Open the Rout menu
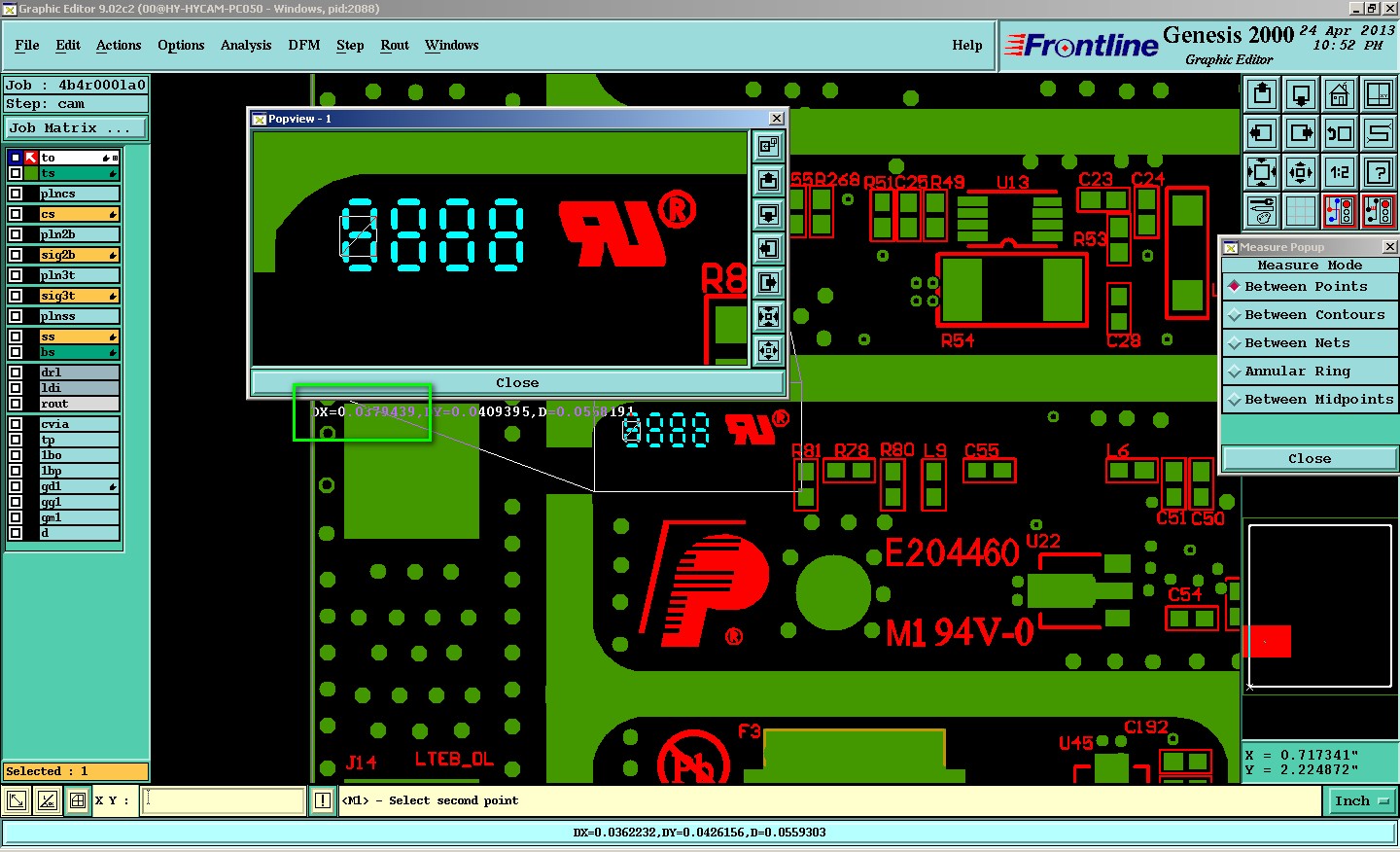1400x852 pixels. click(x=395, y=46)
